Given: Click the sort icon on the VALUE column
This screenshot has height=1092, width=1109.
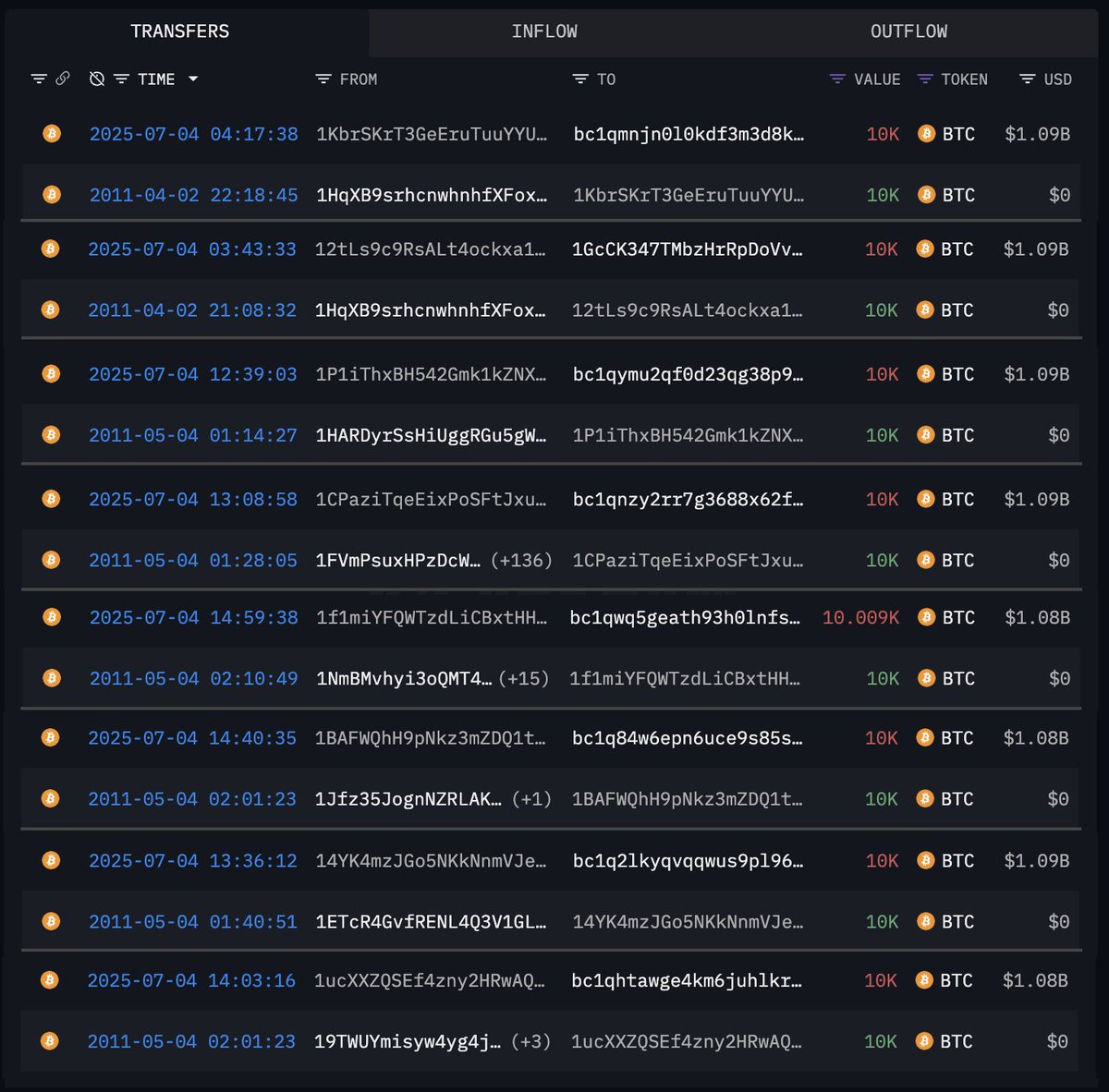Looking at the screenshot, I should [x=836, y=79].
